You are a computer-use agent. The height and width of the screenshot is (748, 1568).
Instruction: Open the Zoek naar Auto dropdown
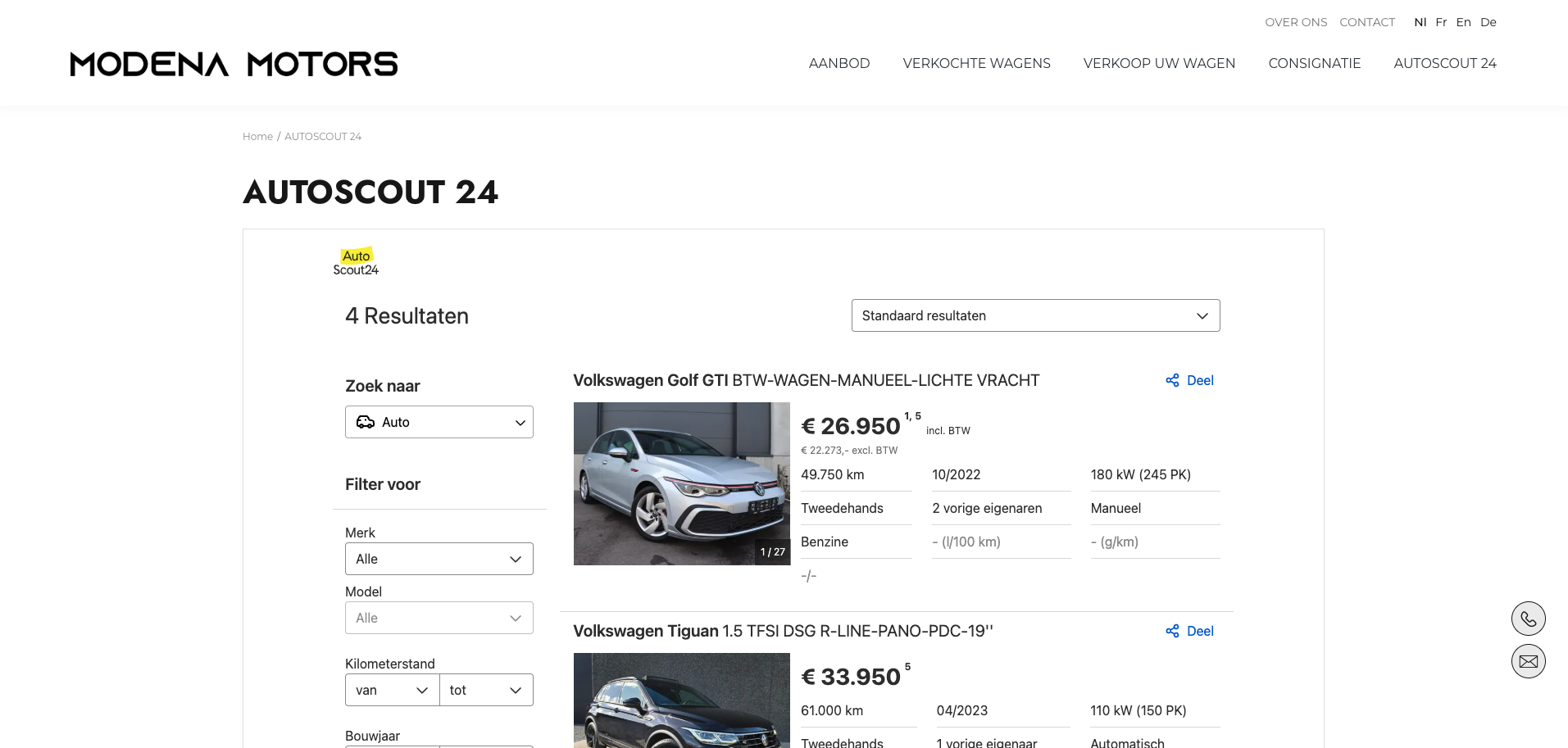[x=439, y=422]
